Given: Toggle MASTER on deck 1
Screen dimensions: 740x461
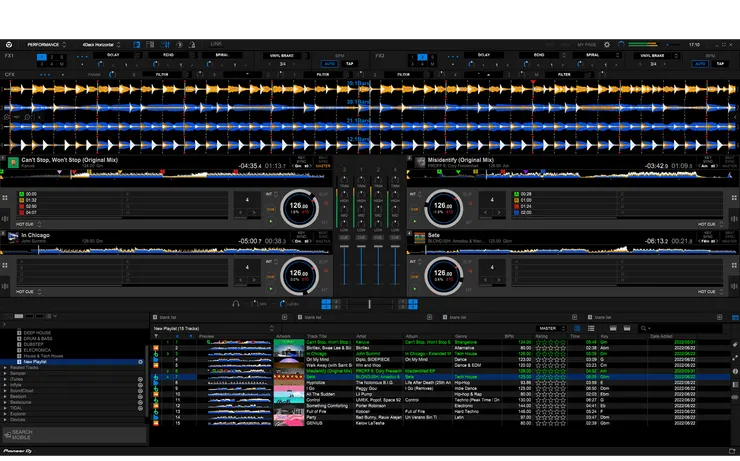Looking at the screenshot, I should [323, 167].
